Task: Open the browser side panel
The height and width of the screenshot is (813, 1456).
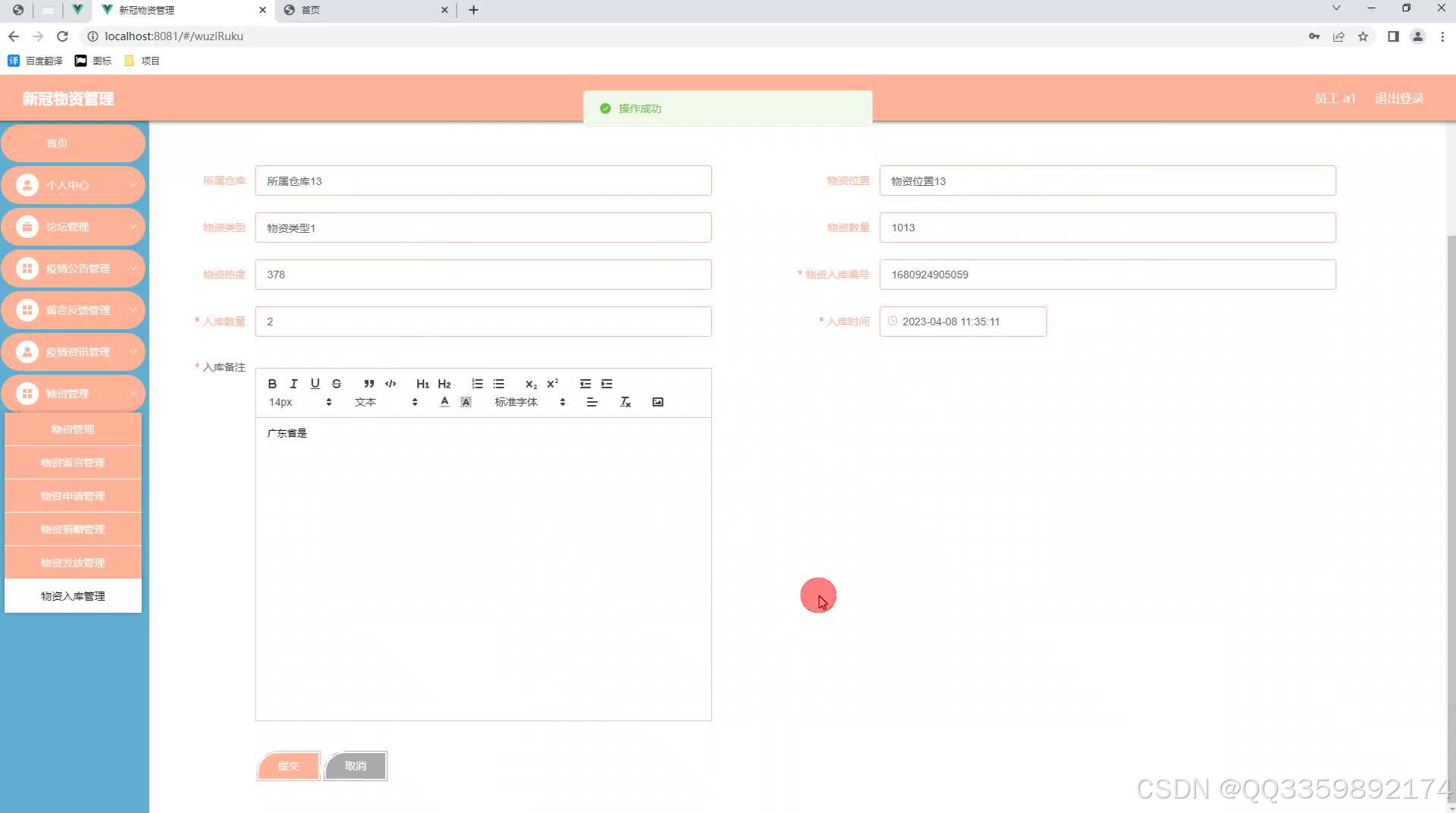Action: click(1393, 36)
